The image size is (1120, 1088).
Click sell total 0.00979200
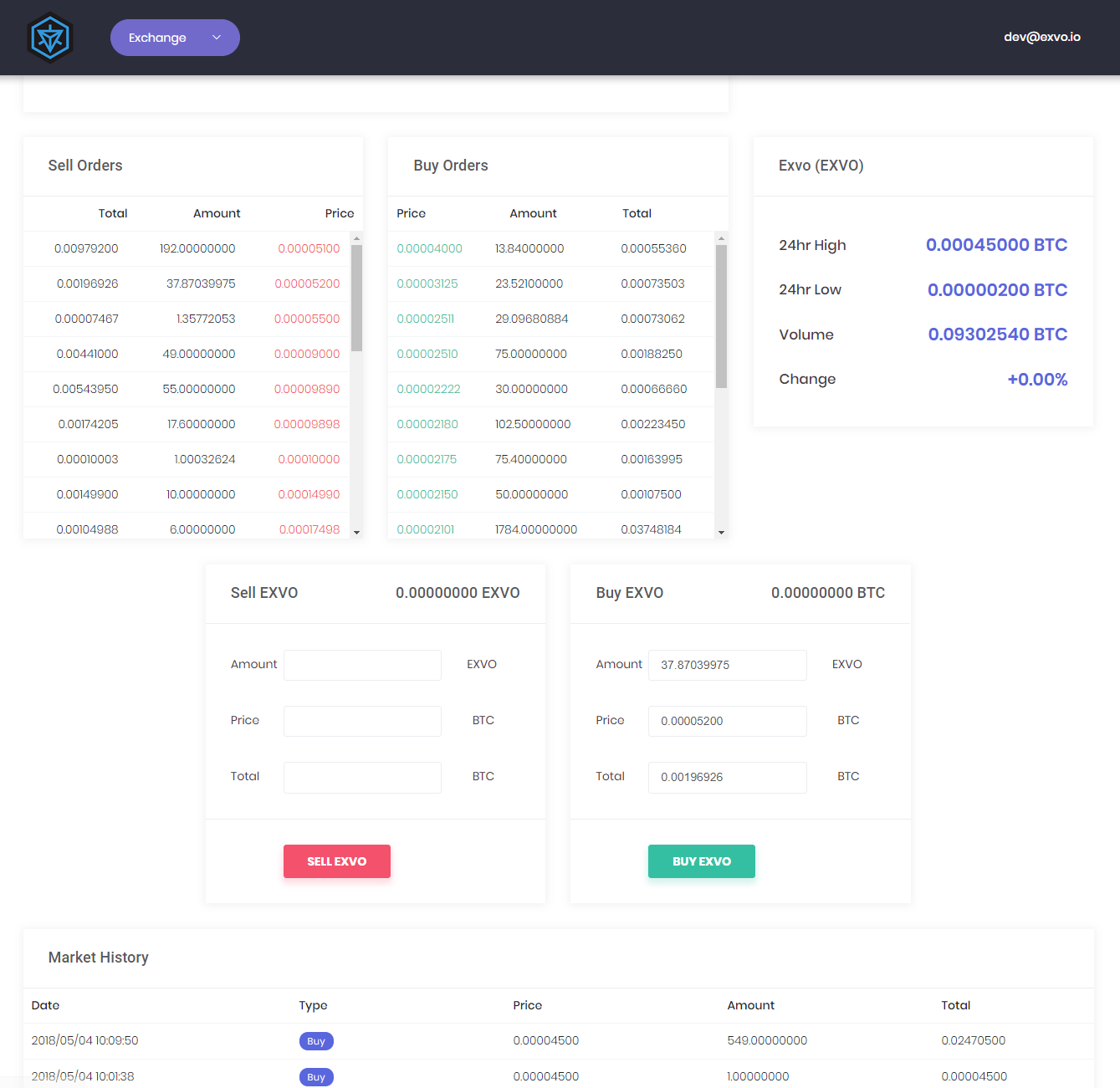(x=86, y=248)
